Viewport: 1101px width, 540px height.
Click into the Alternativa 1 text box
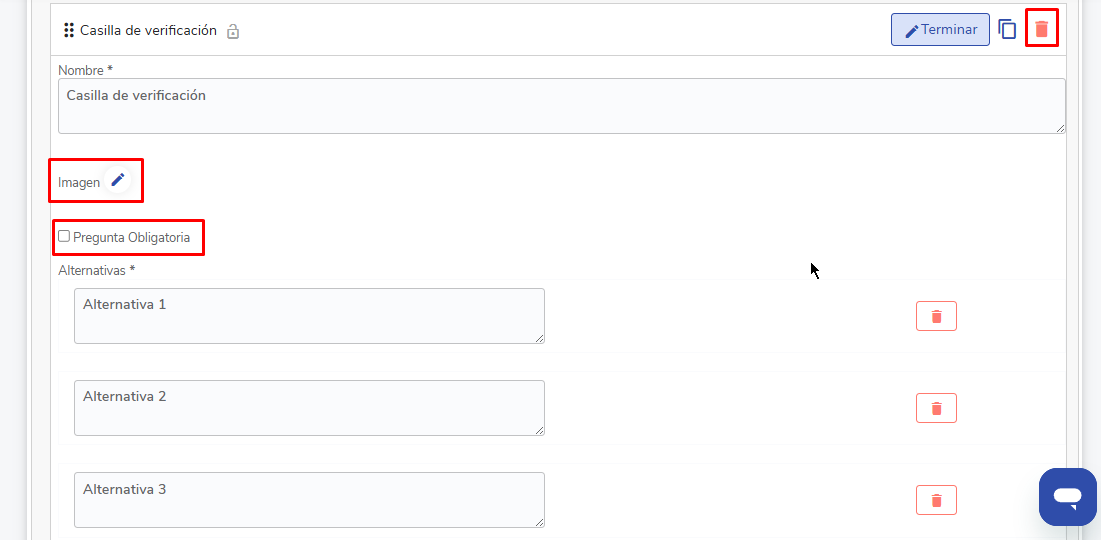pos(309,316)
